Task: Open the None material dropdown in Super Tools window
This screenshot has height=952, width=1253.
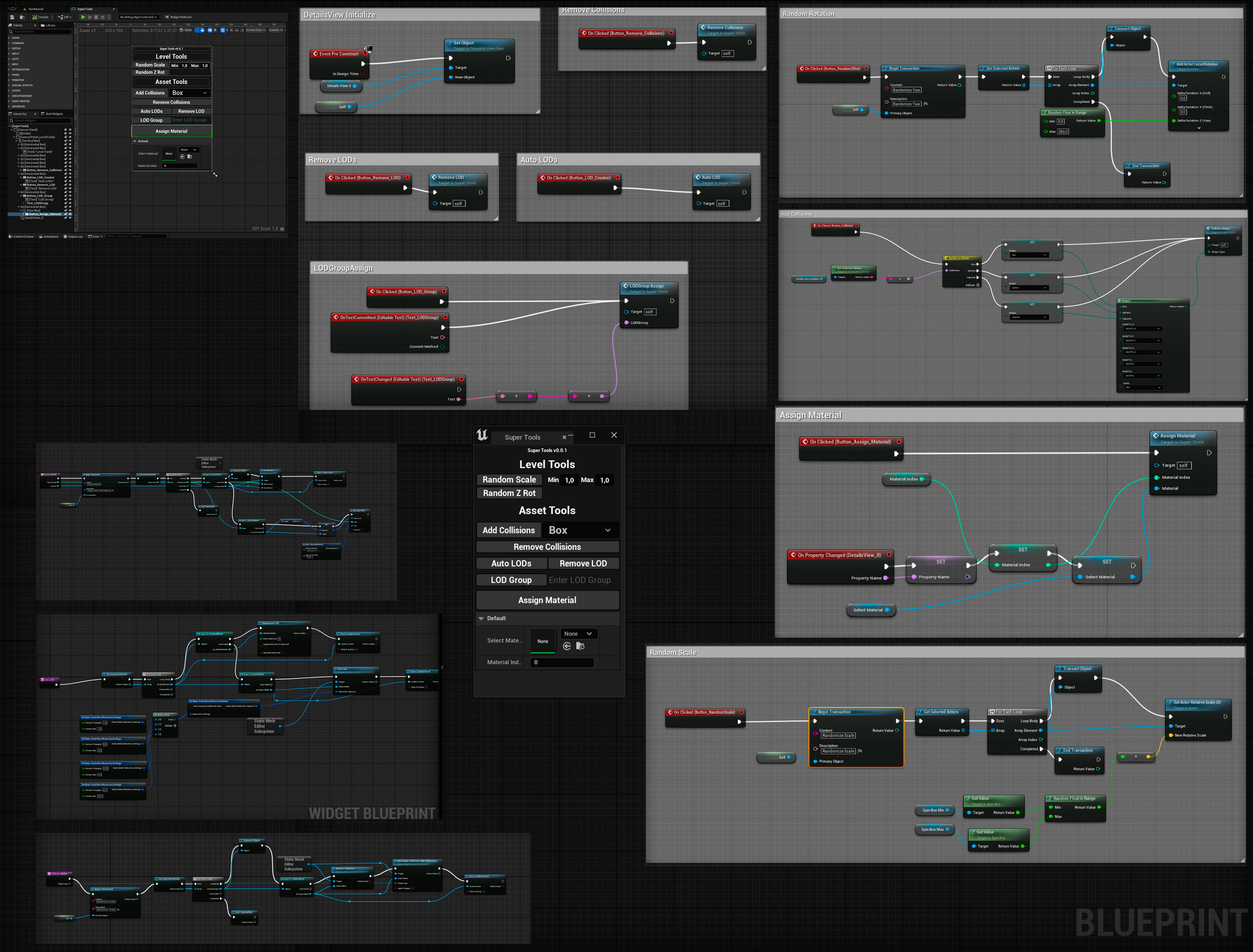Action: click(579, 634)
